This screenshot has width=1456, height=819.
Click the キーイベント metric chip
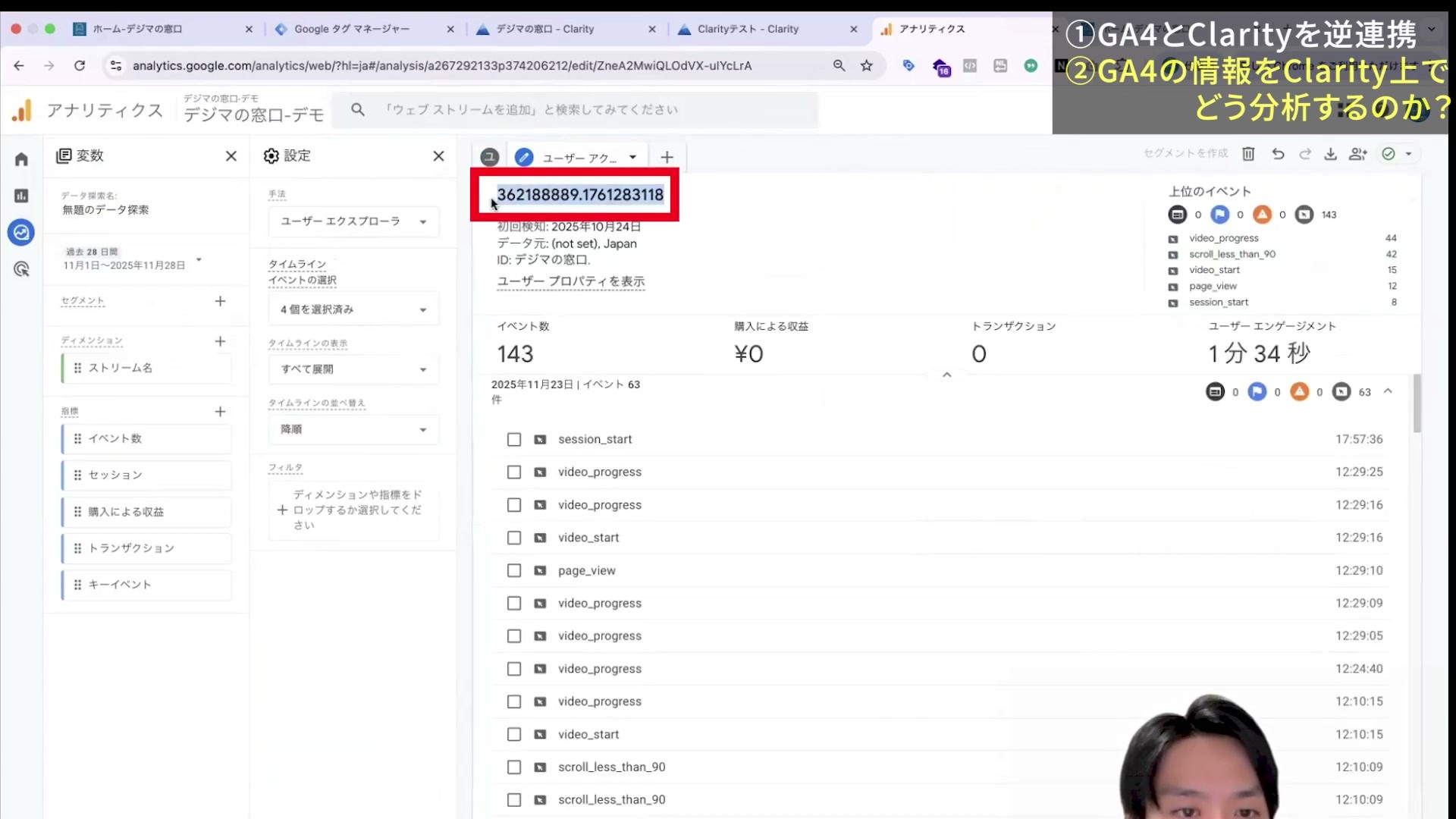pos(147,585)
